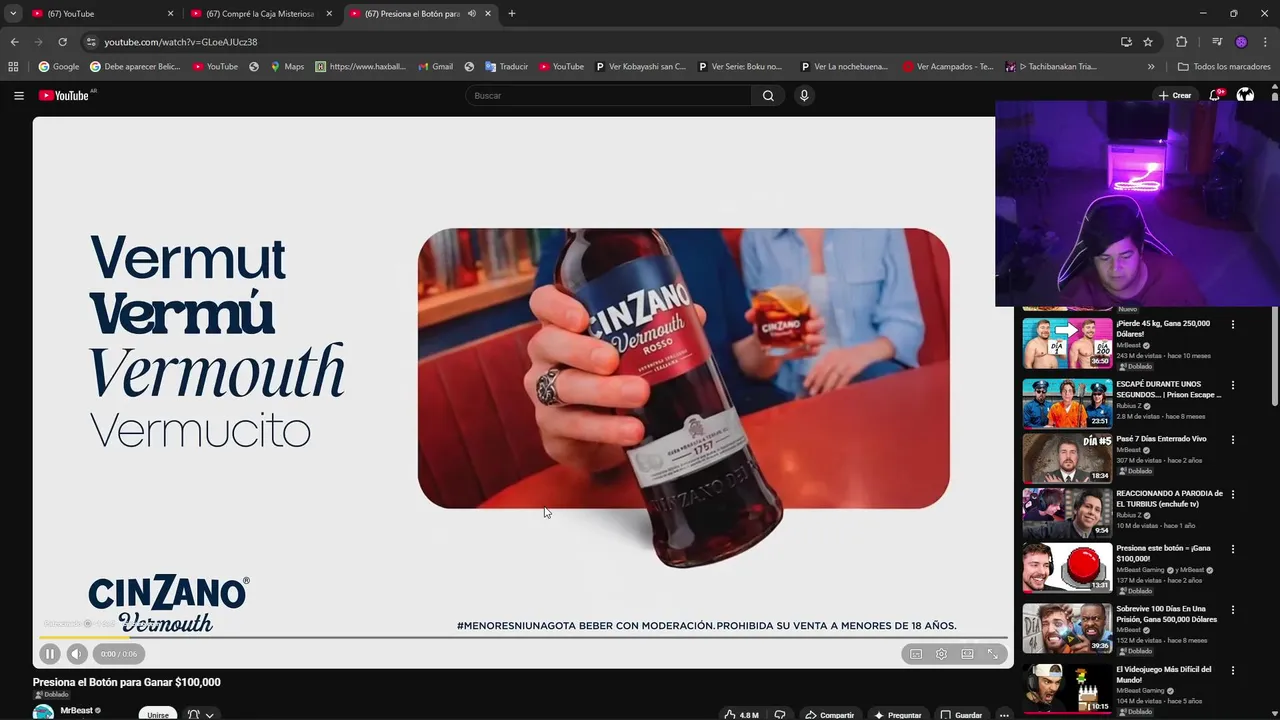This screenshot has width=1280, height=720.
Task: Open 'REACCIONANDO A PARODIA DE EL TURBIUS' title
Action: click(x=1169, y=498)
